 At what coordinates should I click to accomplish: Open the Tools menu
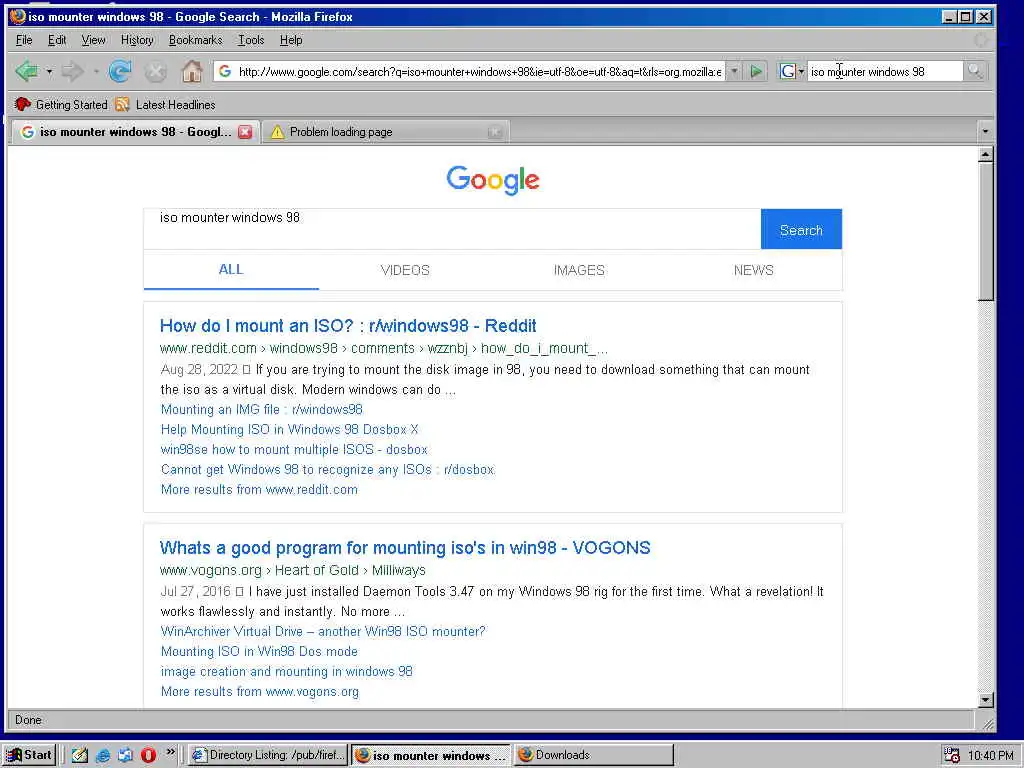tap(251, 40)
